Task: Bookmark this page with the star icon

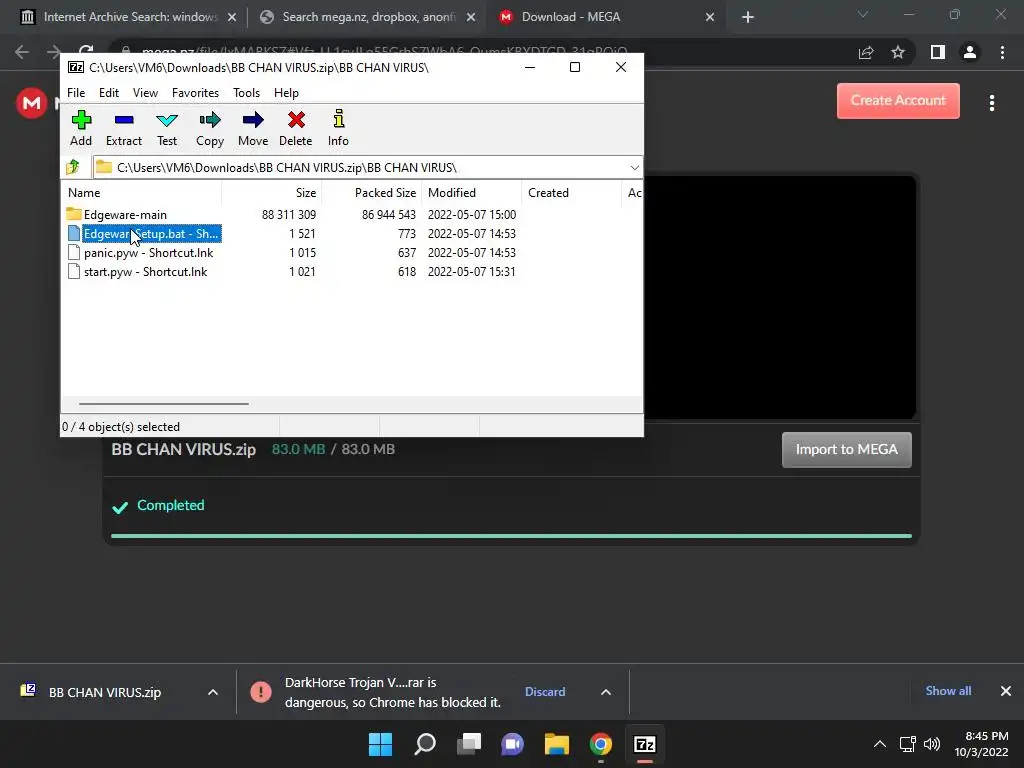Action: pyautogui.click(x=898, y=52)
